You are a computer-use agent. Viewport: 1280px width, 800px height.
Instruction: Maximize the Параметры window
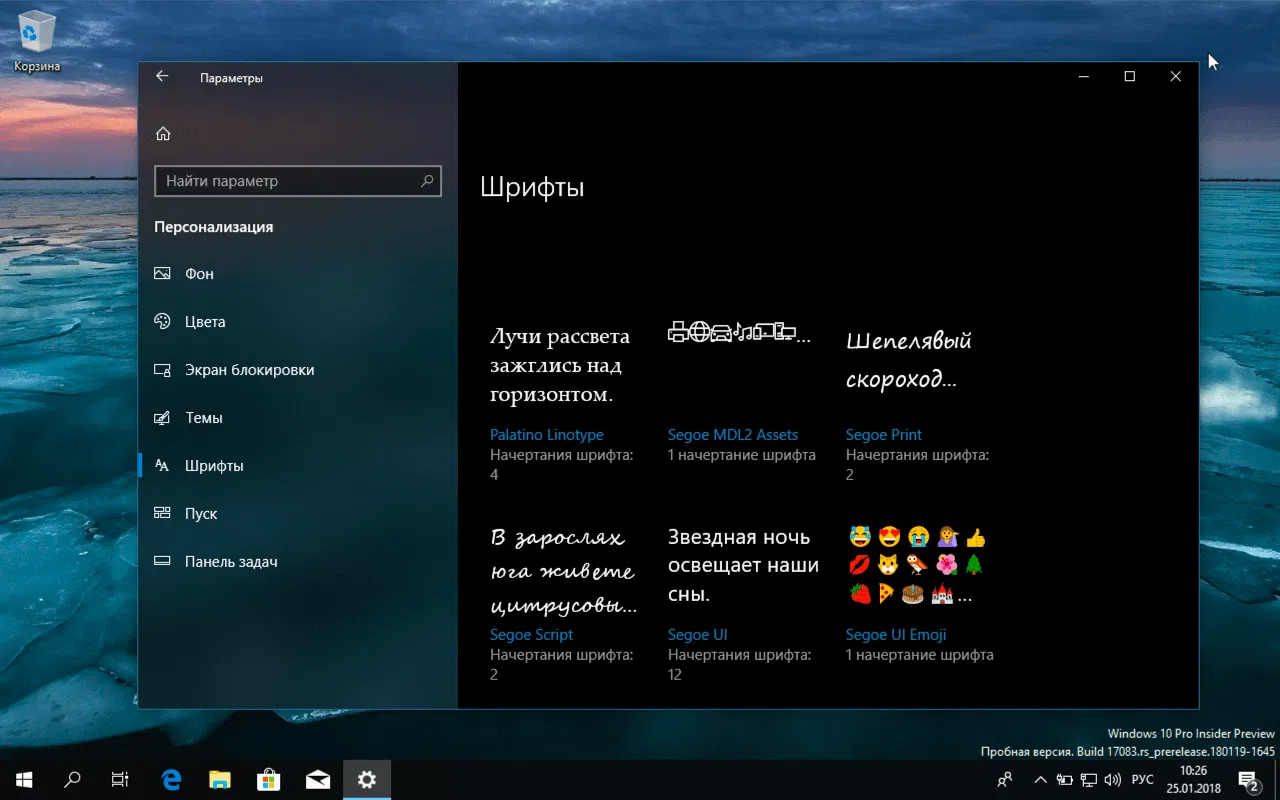(x=1129, y=77)
